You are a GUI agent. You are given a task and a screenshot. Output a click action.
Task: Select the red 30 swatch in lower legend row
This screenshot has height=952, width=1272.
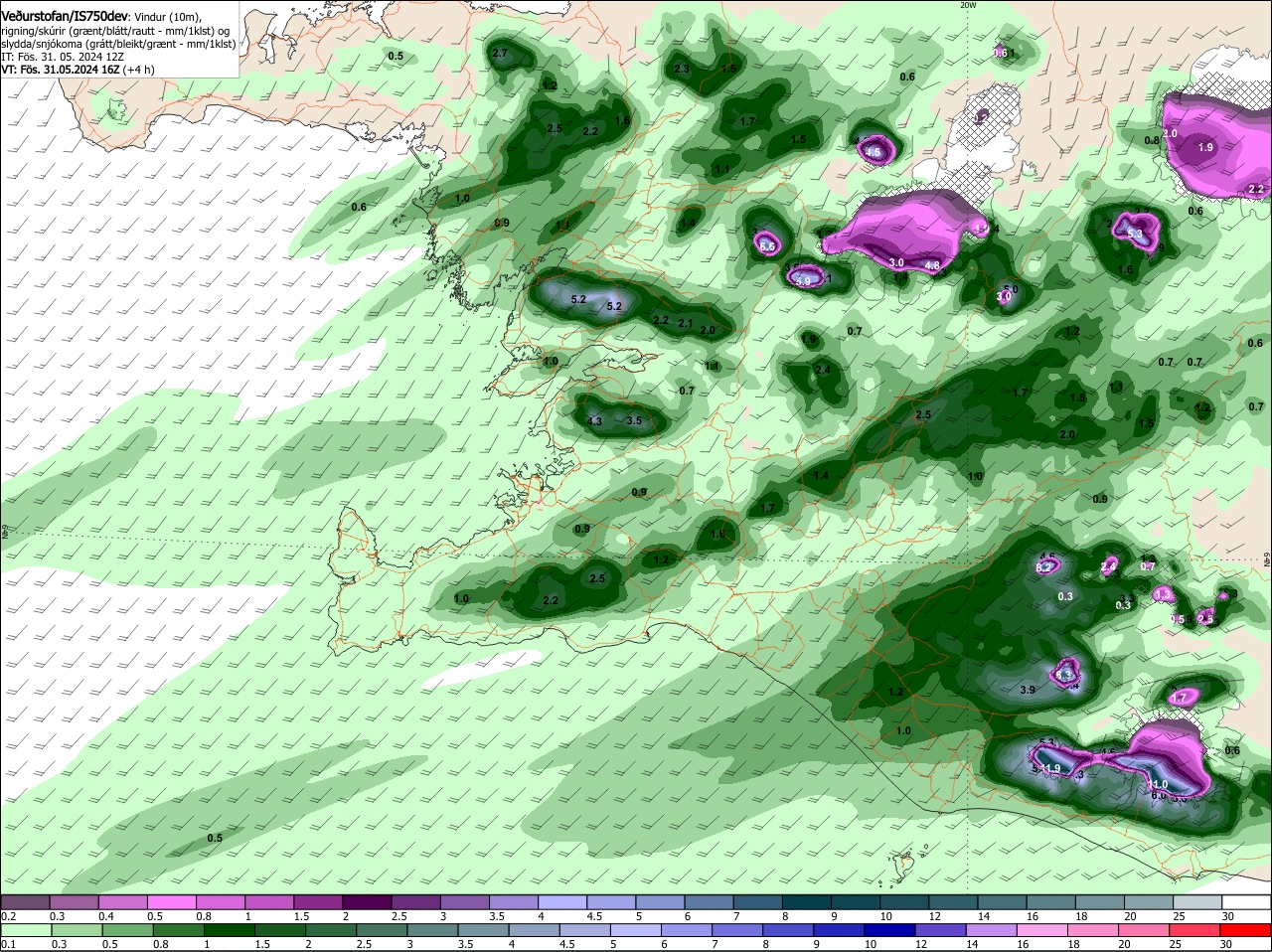click(x=1246, y=930)
